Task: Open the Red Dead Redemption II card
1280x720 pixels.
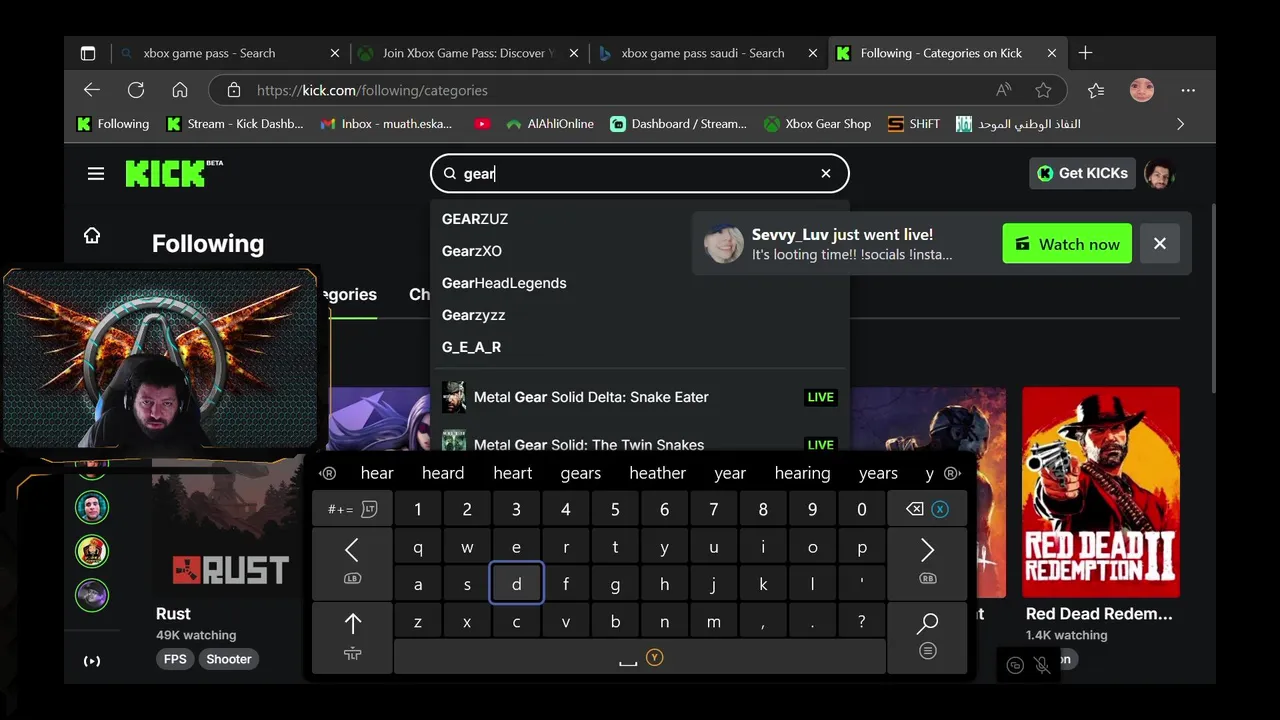Action: [x=1101, y=492]
